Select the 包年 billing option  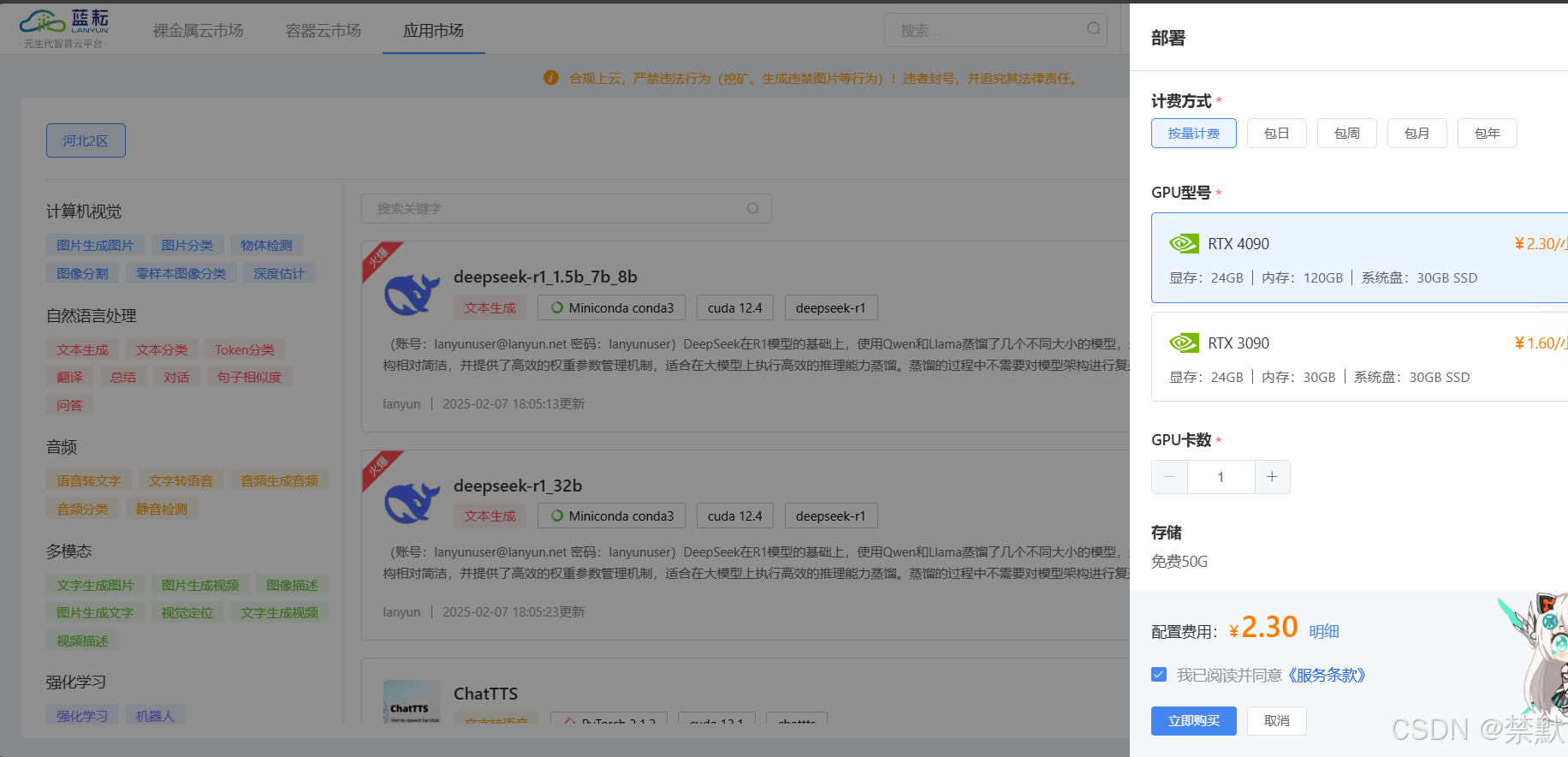(x=1487, y=134)
